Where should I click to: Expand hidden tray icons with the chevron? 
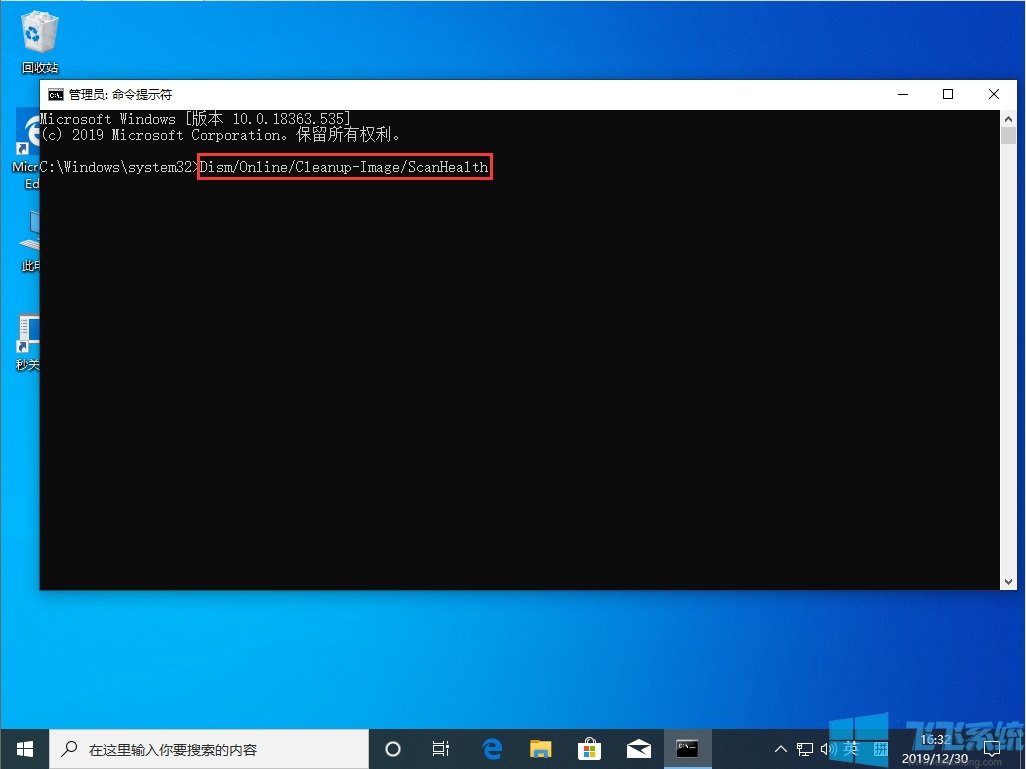point(780,748)
